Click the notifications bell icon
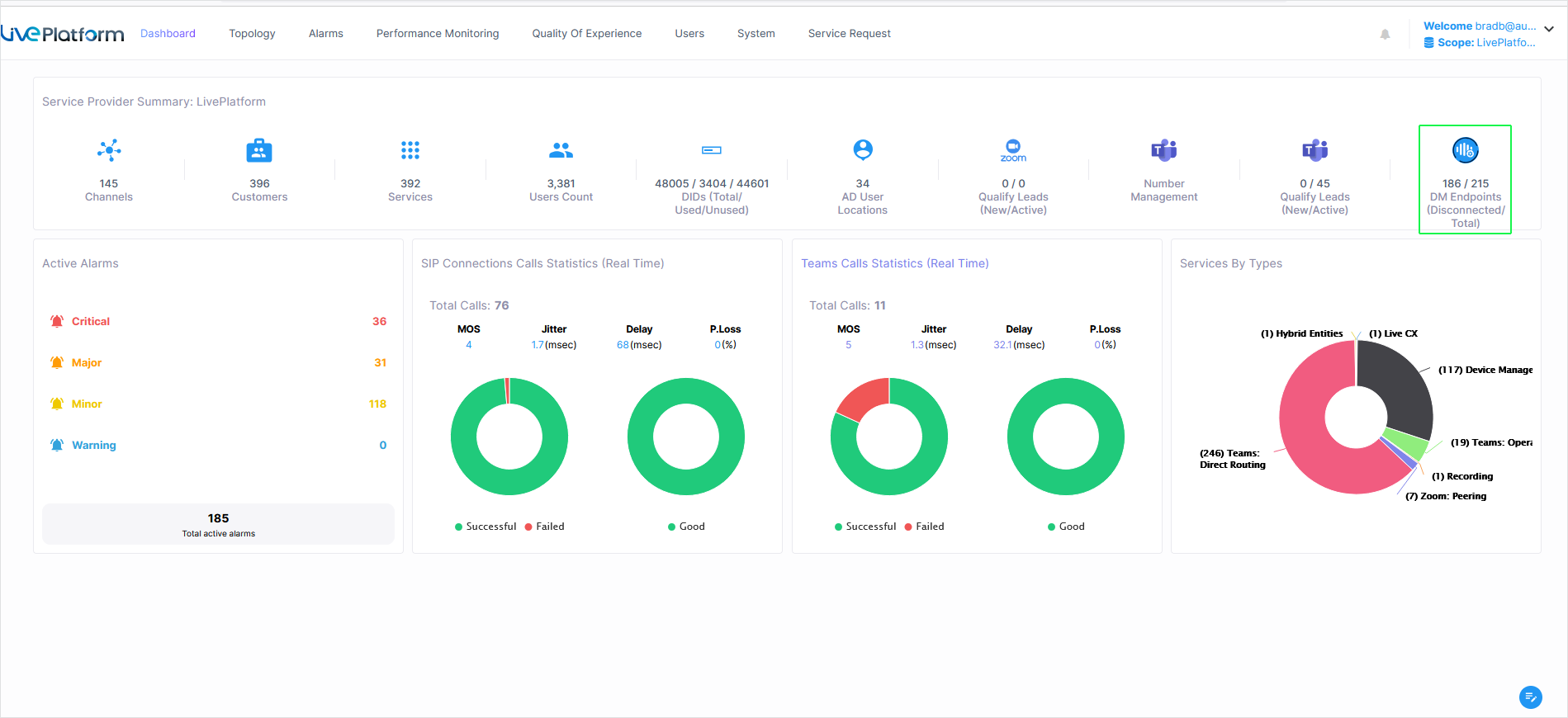The height and width of the screenshot is (718, 1568). 1385,34
